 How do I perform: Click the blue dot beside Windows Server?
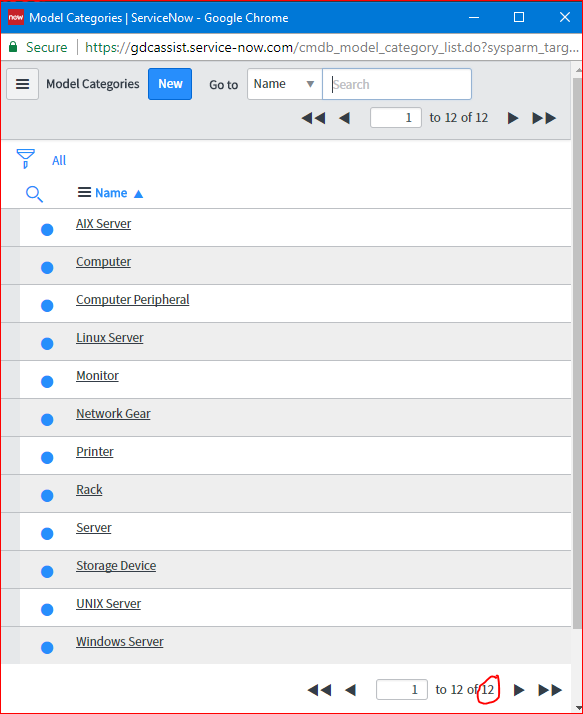click(x=47, y=648)
